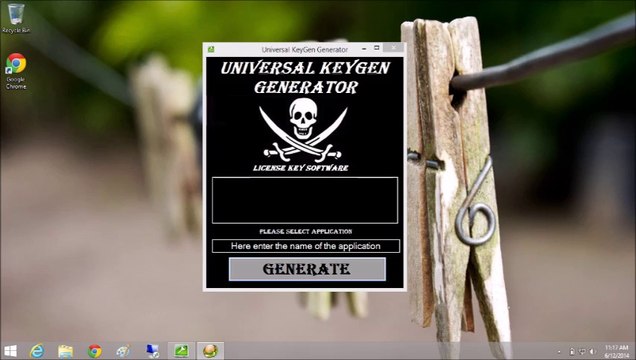Open the Paint palette taskbar icon

(123, 351)
